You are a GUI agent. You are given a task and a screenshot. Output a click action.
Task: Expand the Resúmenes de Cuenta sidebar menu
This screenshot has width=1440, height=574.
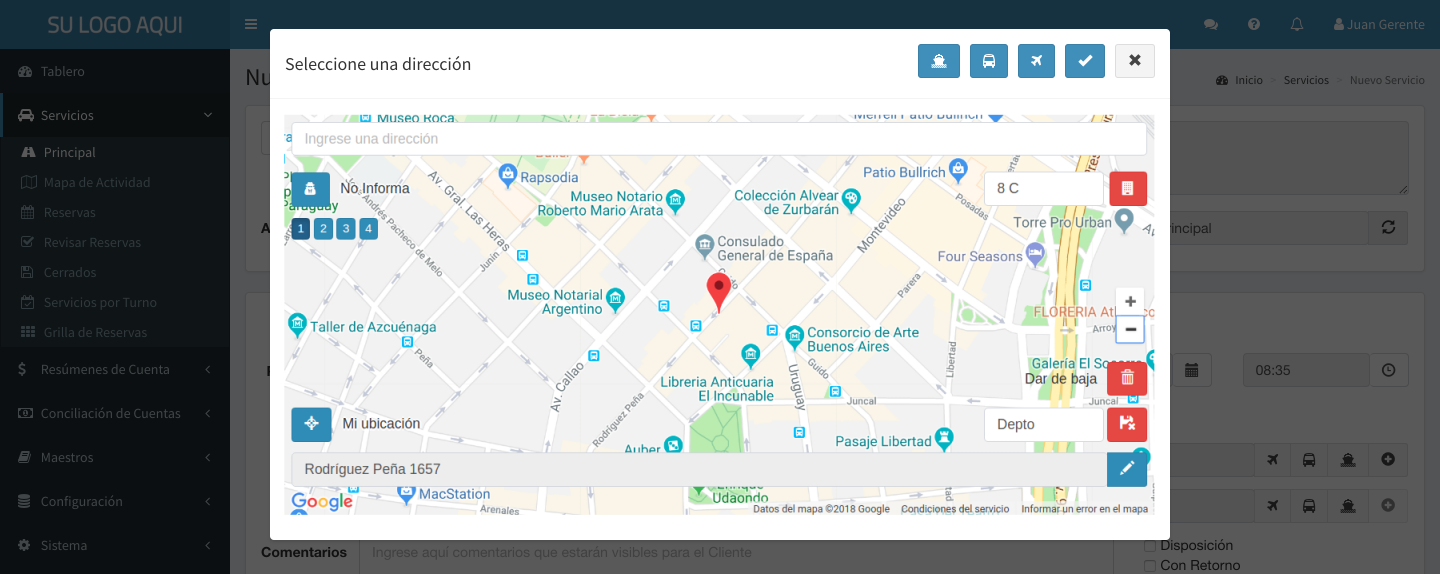pos(115,369)
